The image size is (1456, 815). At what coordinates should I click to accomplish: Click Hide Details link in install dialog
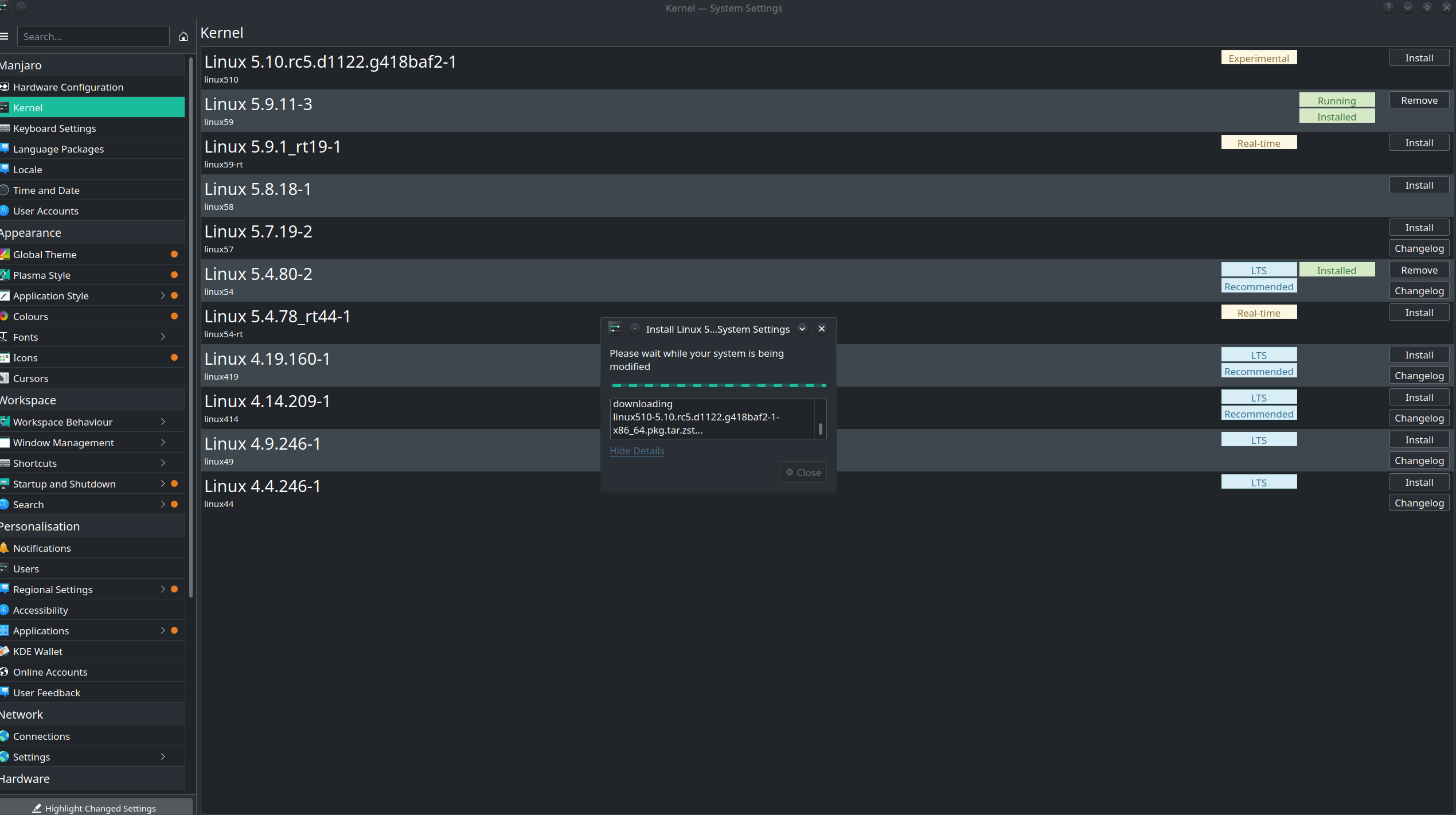637,451
